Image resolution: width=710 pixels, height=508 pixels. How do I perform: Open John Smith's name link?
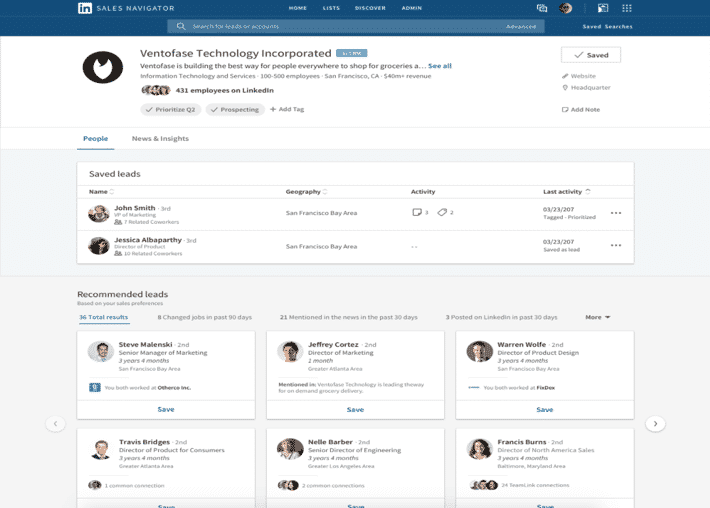pos(134,208)
